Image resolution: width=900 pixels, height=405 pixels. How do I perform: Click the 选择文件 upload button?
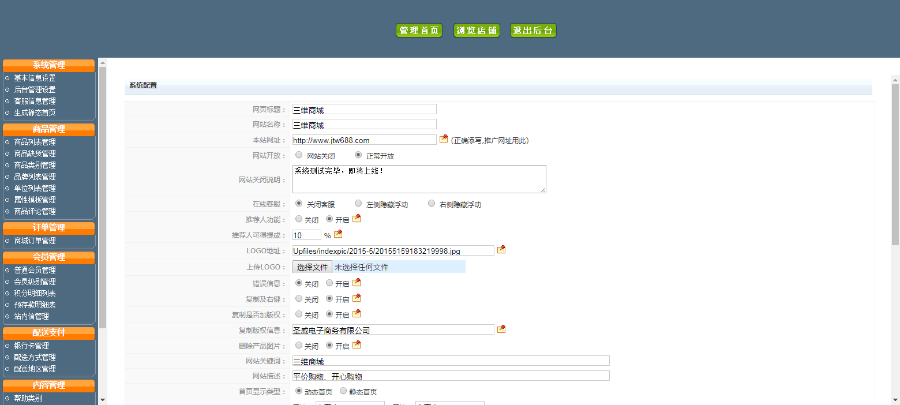click(312, 267)
